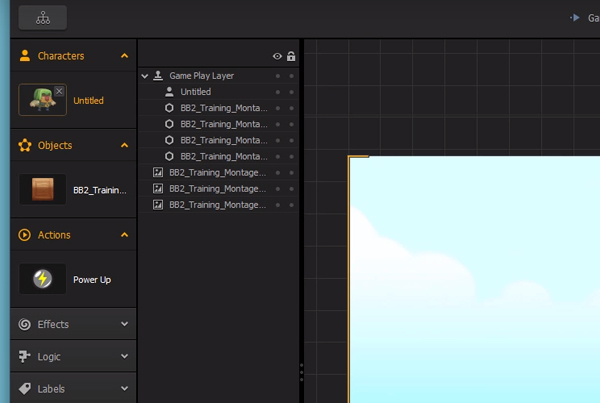Click the Characters person icon
Screen dimensions: 600x403
[x=25, y=56]
